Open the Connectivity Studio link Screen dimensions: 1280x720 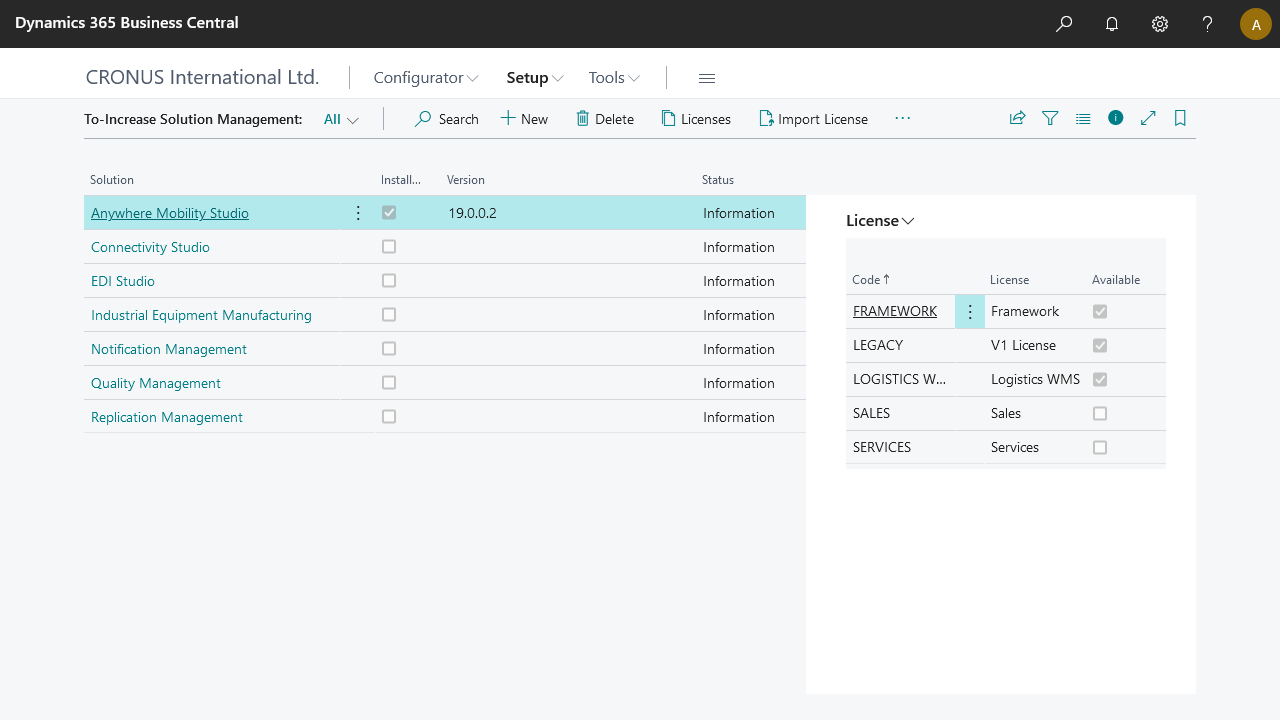[150, 247]
